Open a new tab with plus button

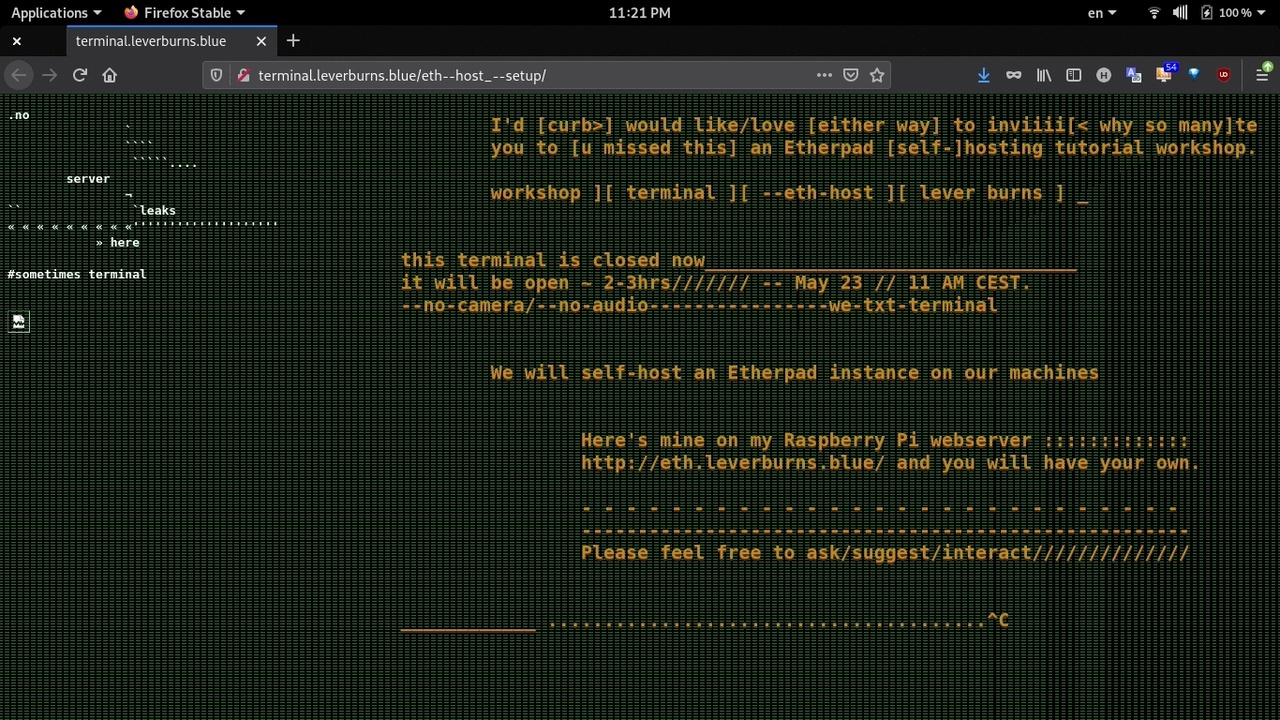[x=293, y=41]
